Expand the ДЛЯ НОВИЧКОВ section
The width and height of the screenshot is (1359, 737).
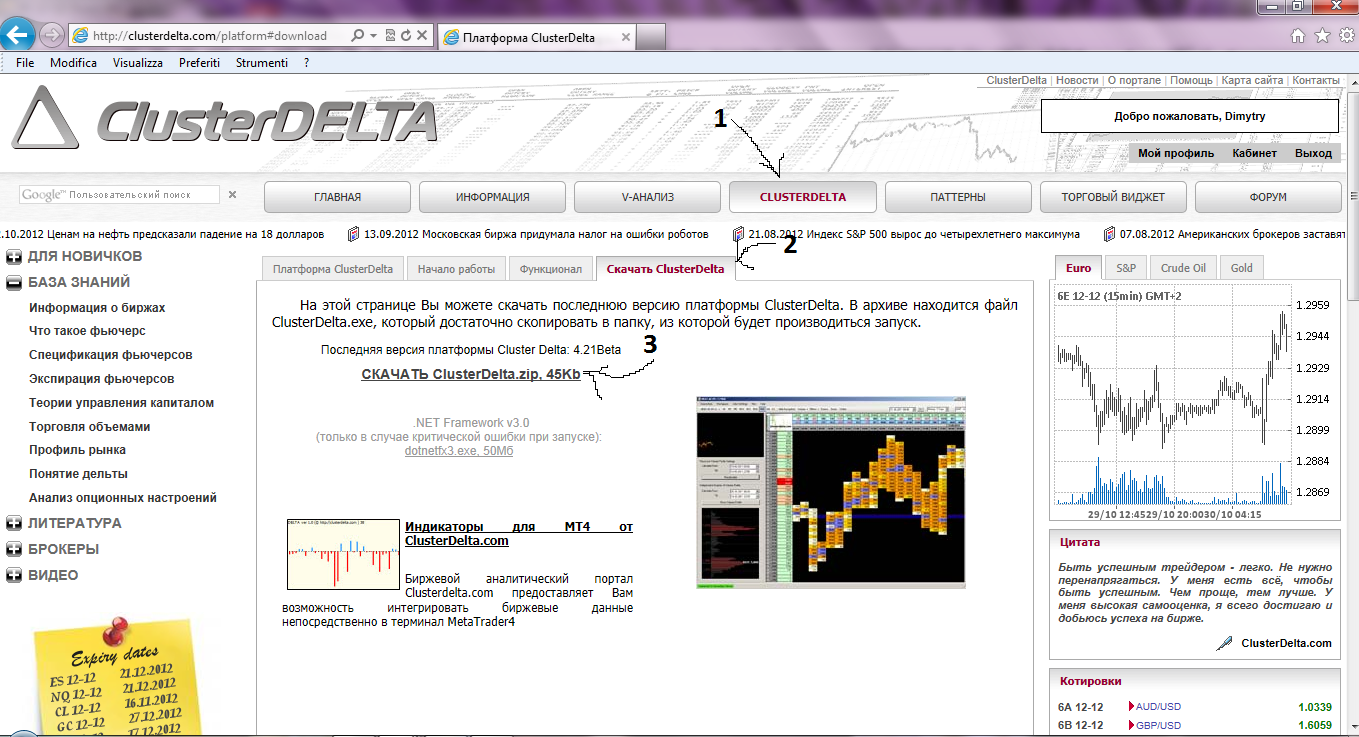14,257
